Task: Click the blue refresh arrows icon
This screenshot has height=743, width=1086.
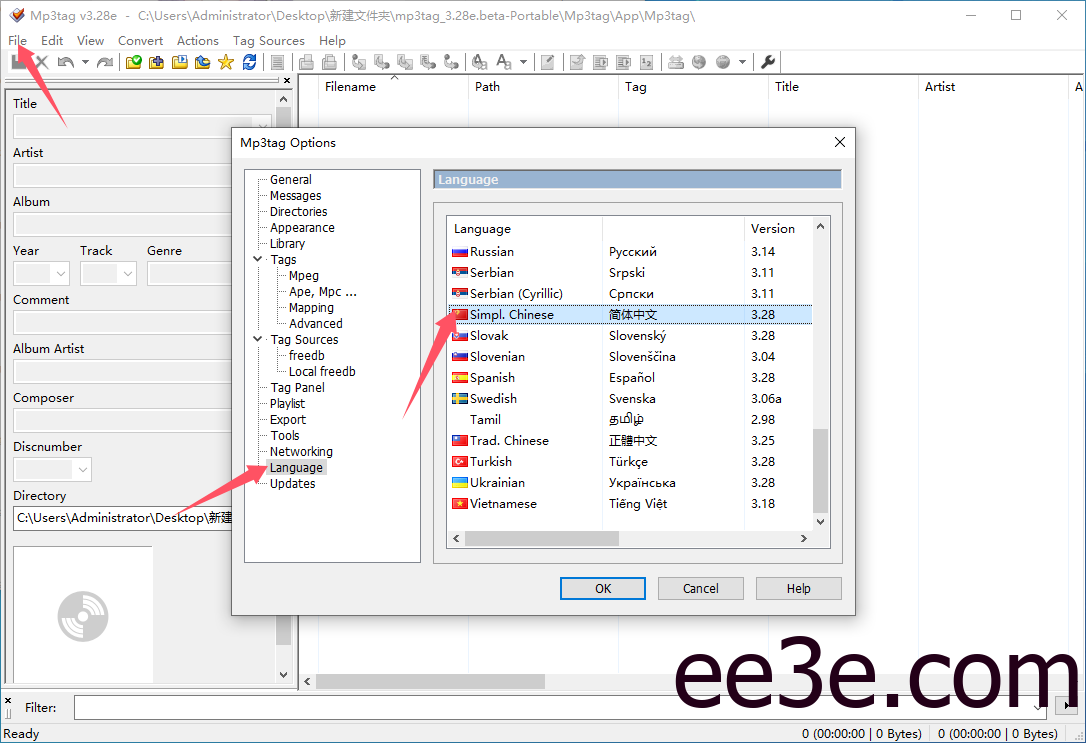Action: [249, 62]
